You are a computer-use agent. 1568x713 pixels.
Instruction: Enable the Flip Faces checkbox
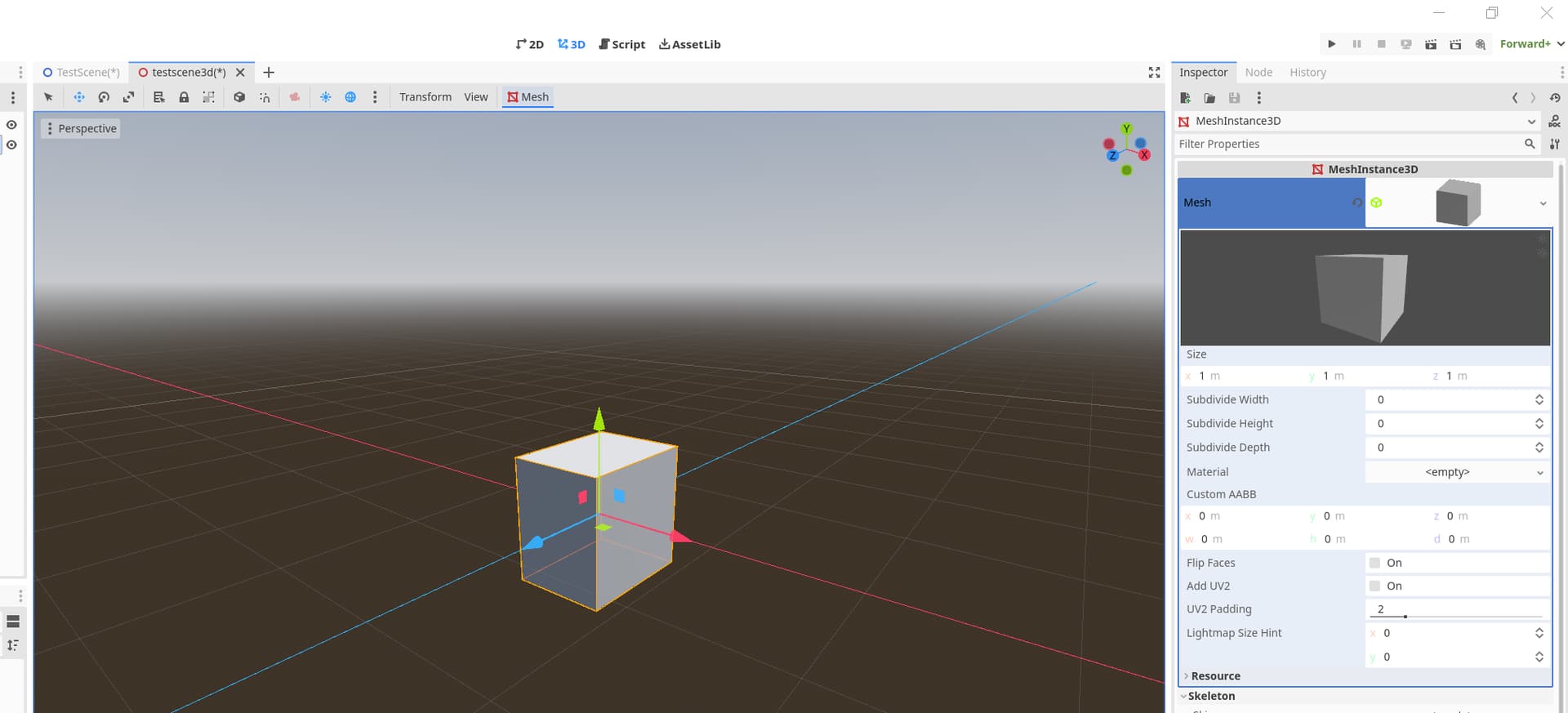tap(1374, 563)
